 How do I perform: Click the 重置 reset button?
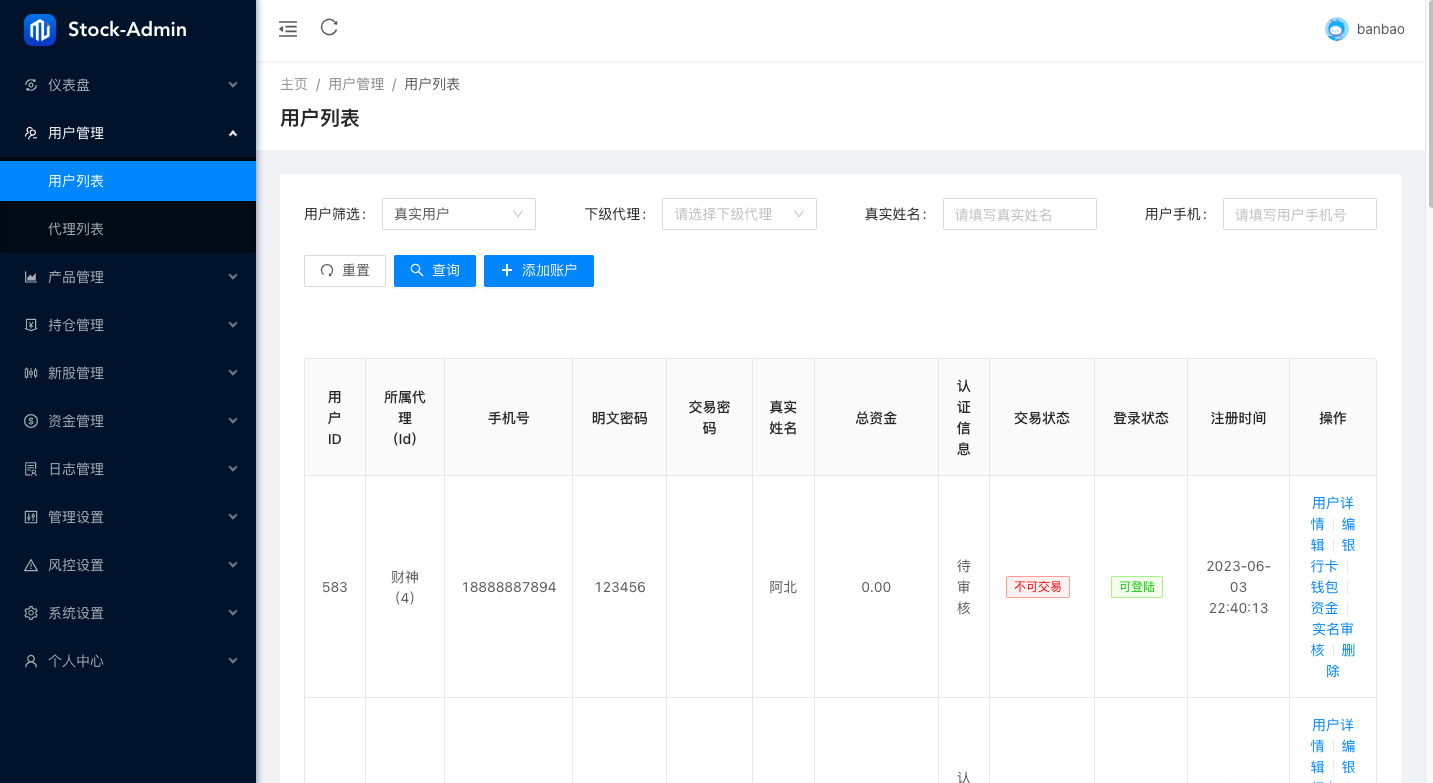(x=345, y=271)
